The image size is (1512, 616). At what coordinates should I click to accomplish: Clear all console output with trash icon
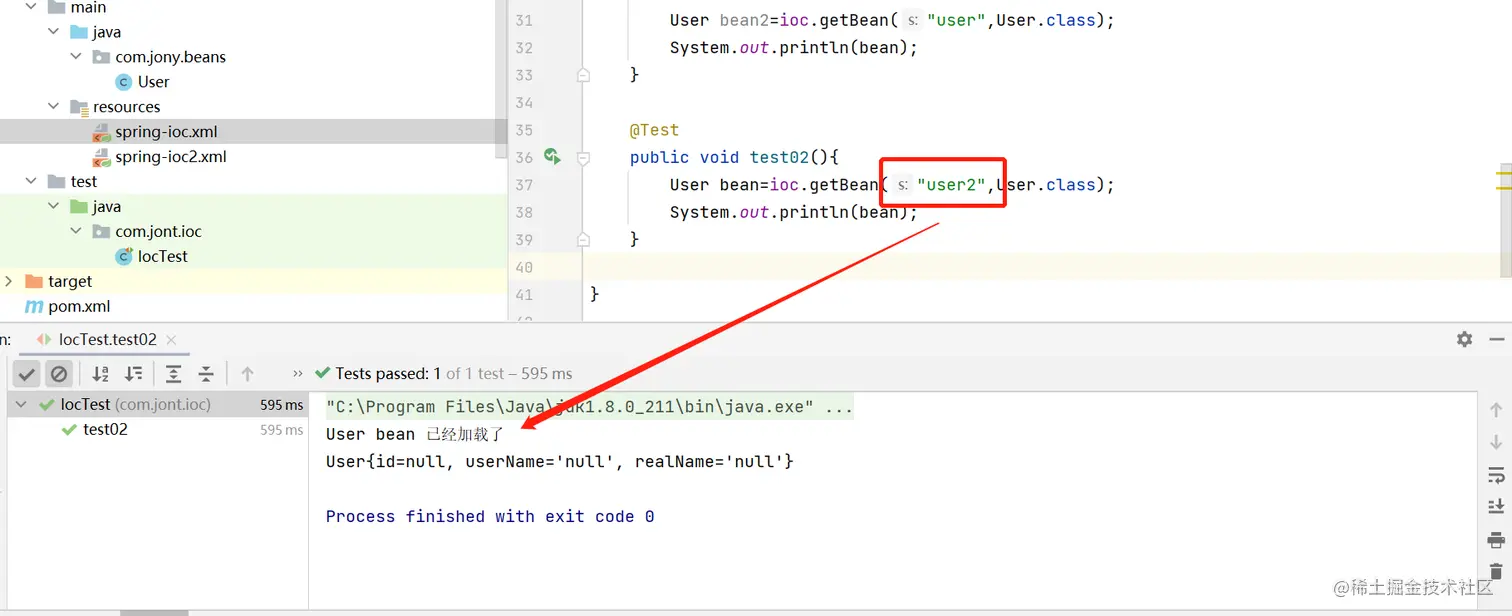(1496, 572)
